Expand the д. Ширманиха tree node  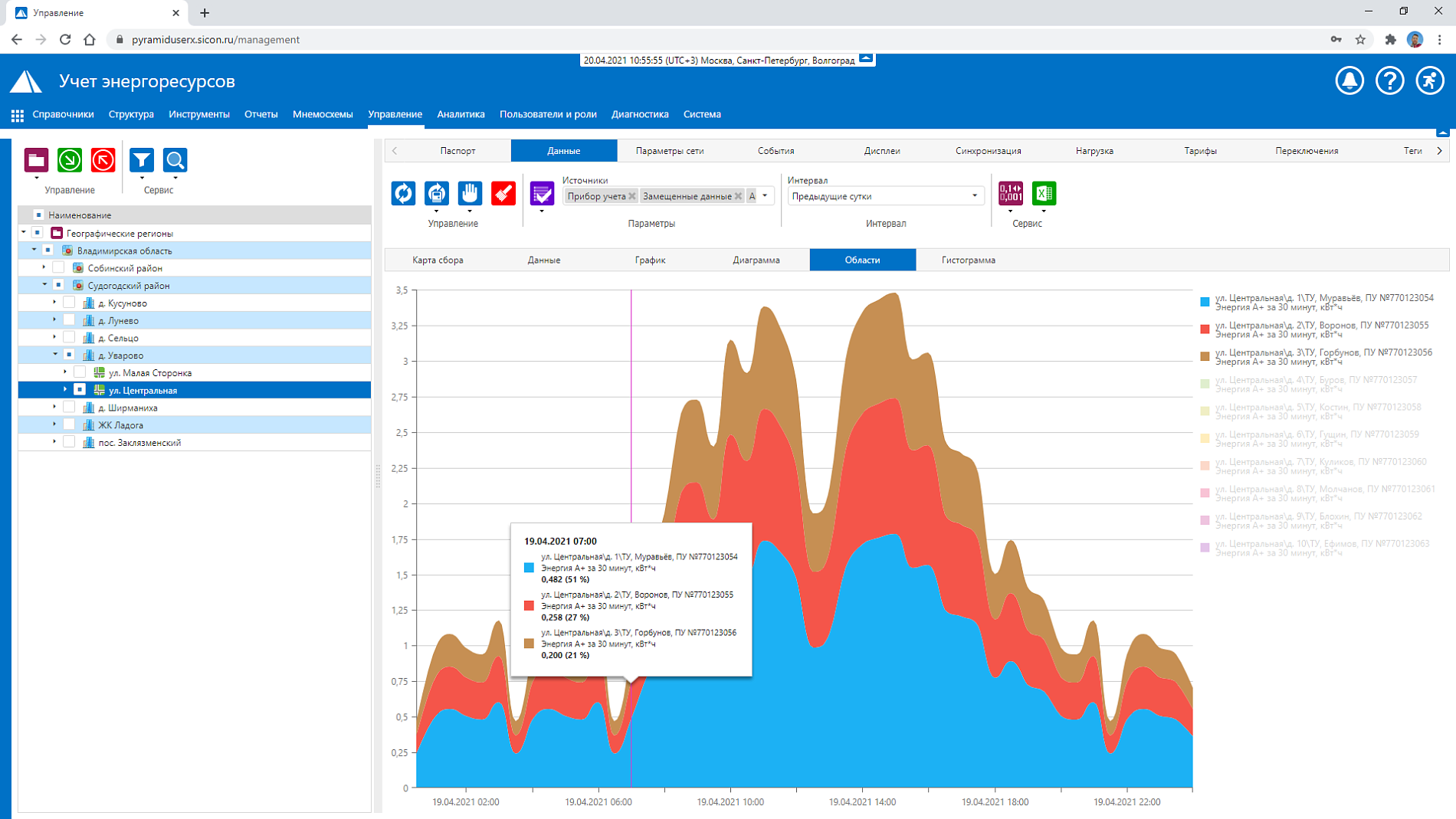(x=54, y=408)
